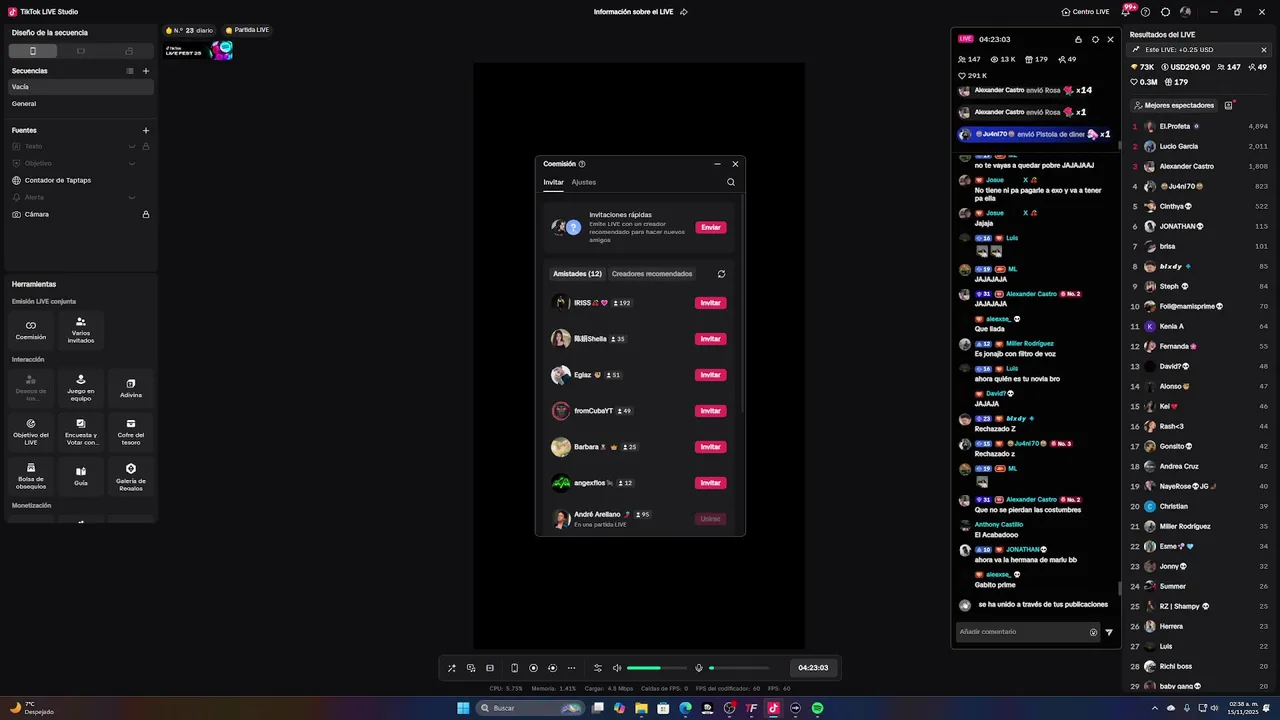The height and width of the screenshot is (720, 1280).
Task: Select the Contador de Taptaps source
Action: point(81,180)
